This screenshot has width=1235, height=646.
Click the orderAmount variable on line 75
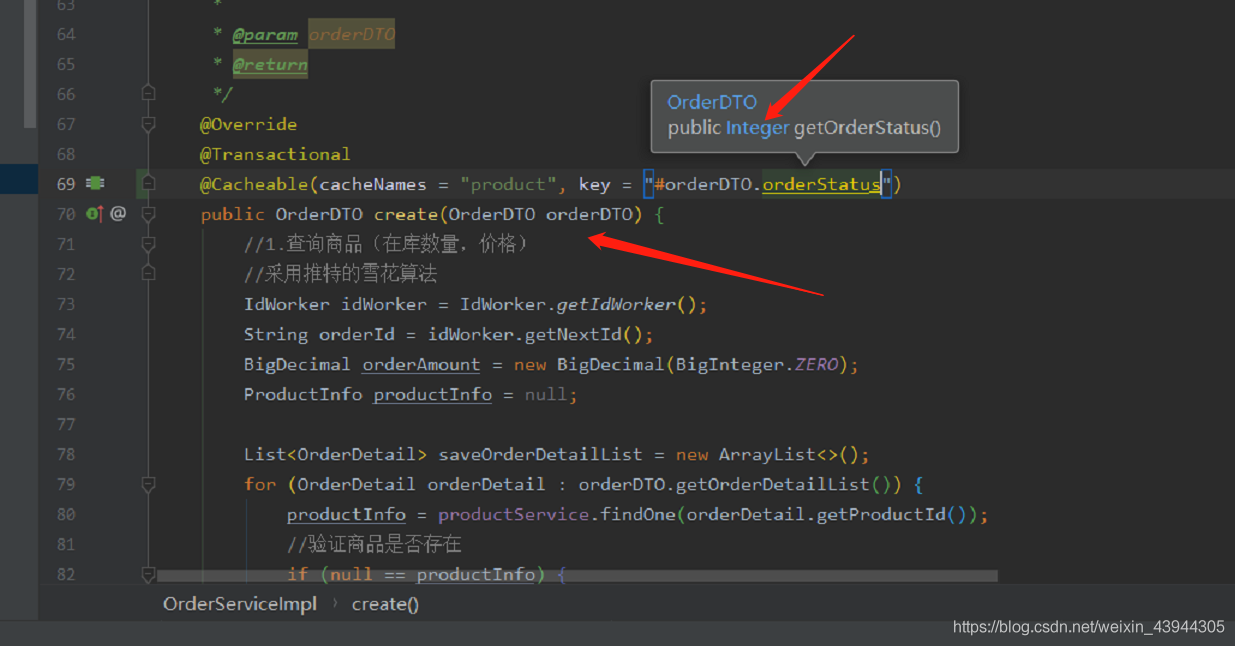pos(421,364)
